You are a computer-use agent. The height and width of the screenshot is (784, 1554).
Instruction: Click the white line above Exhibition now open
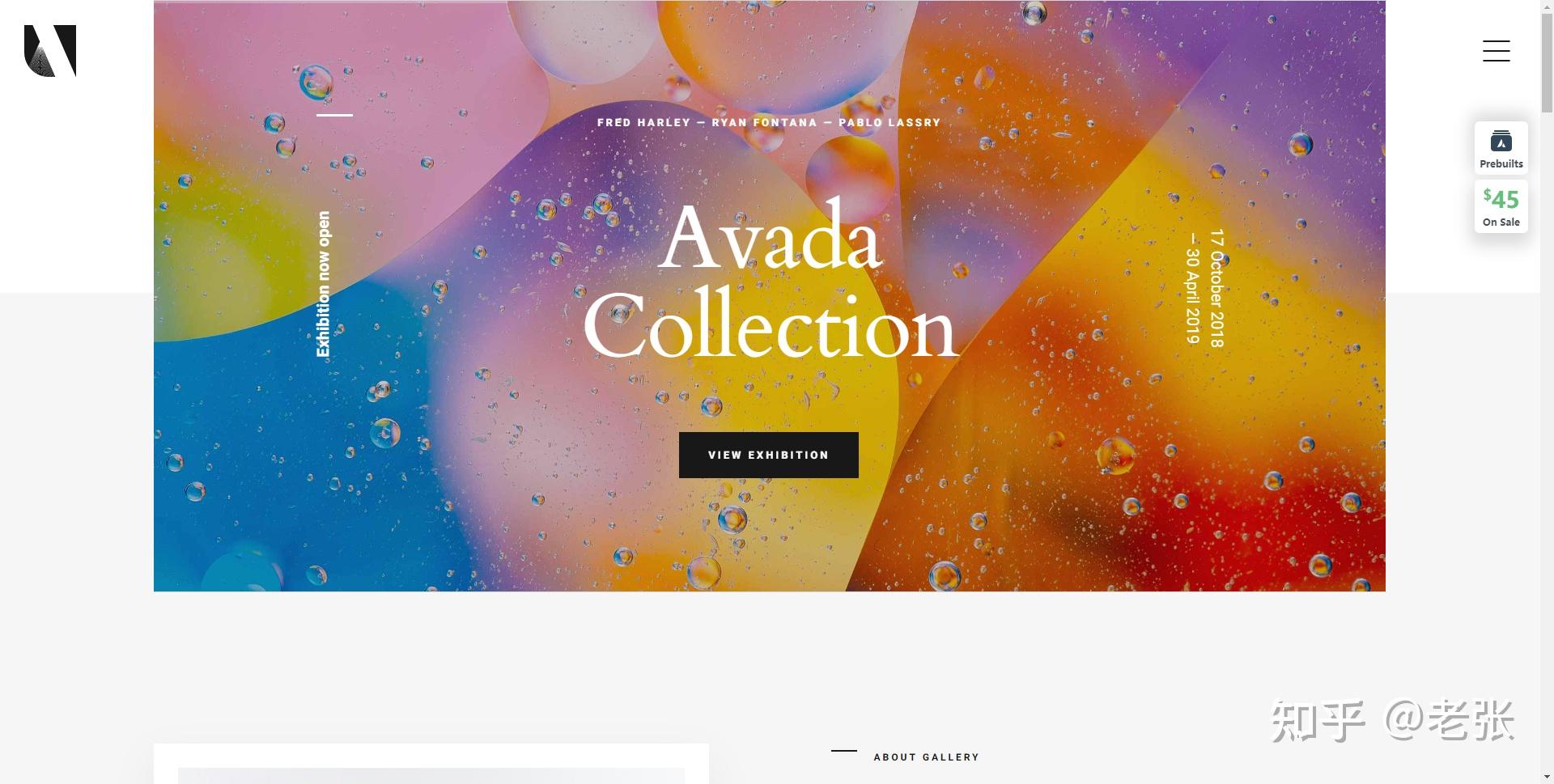(334, 115)
